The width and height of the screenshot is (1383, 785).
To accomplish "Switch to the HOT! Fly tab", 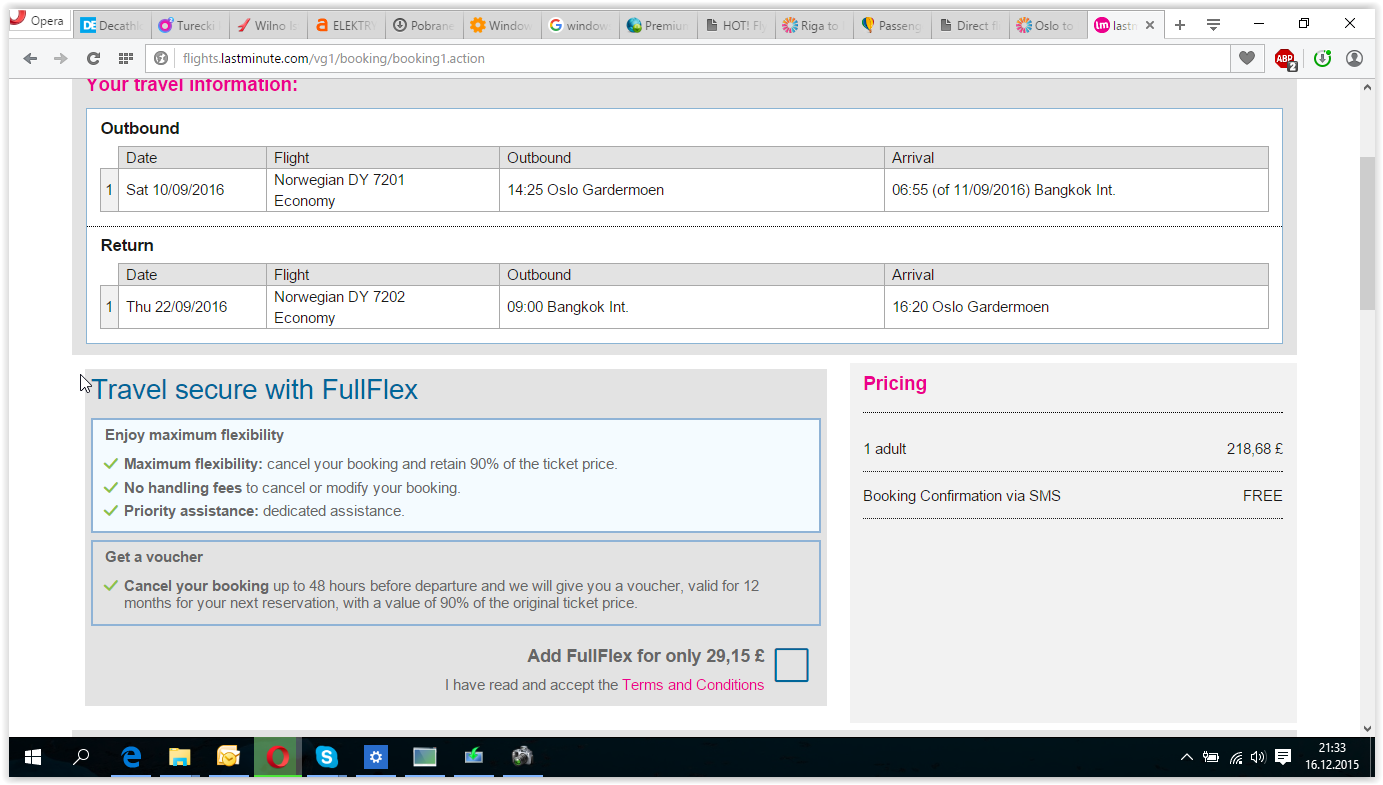I will coord(735,26).
